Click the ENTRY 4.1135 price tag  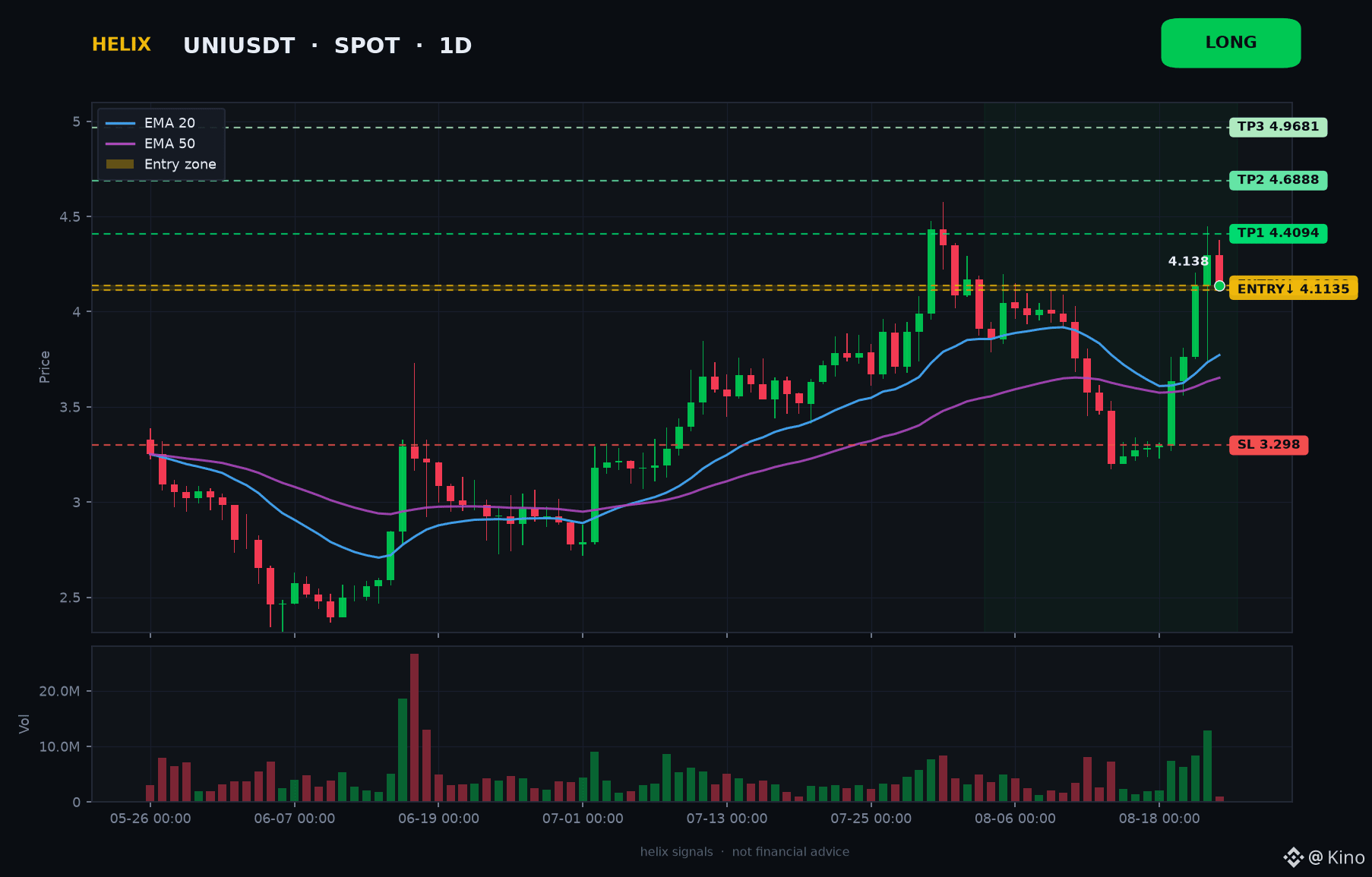point(1293,289)
